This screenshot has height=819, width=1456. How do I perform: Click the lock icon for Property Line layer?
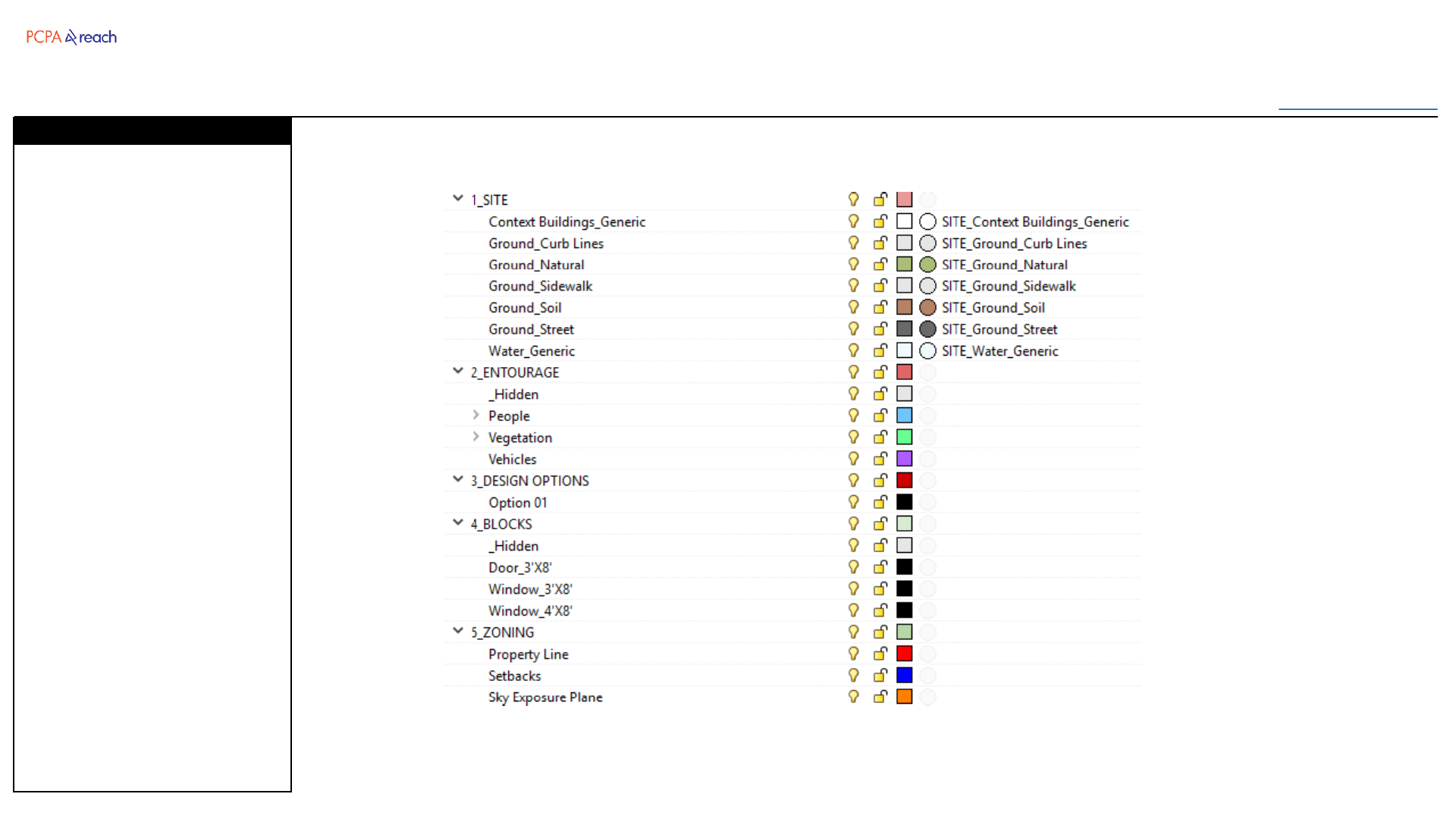(880, 654)
